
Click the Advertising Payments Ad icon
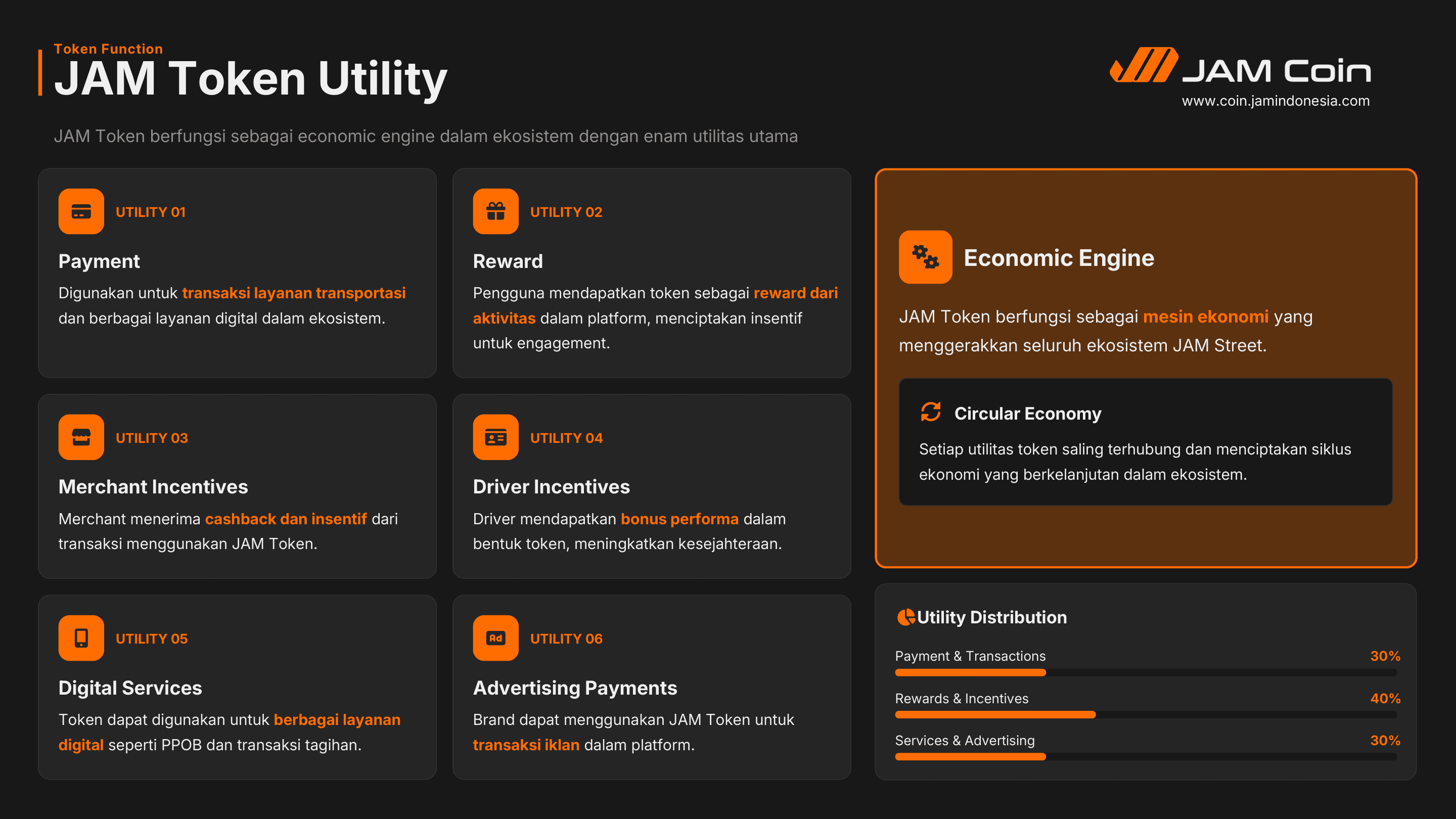pos(495,638)
